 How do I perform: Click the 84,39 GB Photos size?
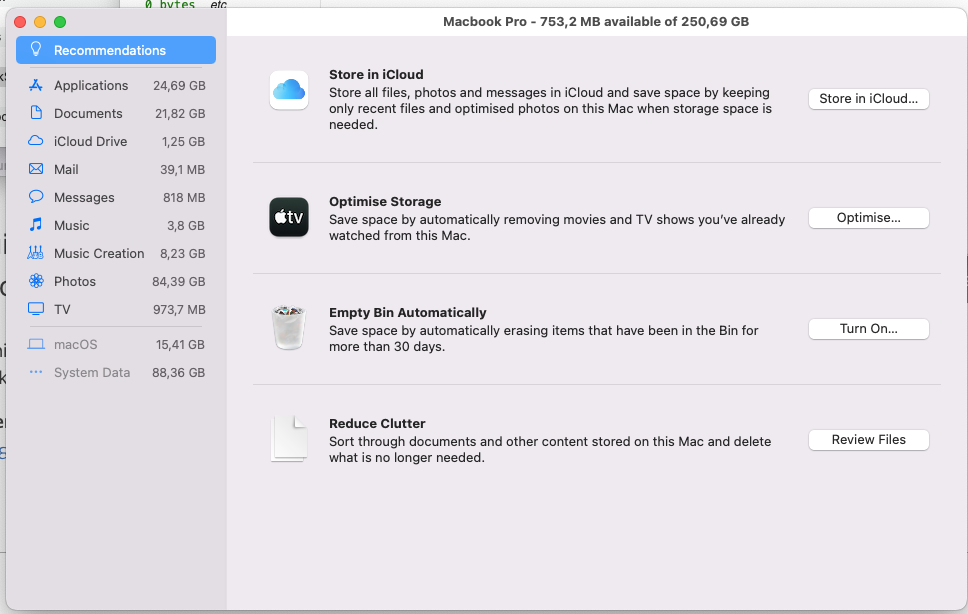[178, 281]
